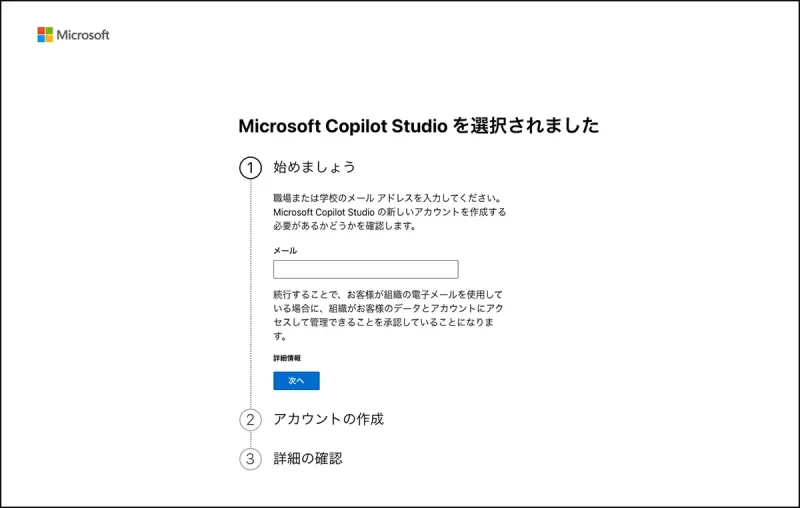Expand the アカウントの作成 step
The image size is (800, 508).
click(x=329, y=419)
